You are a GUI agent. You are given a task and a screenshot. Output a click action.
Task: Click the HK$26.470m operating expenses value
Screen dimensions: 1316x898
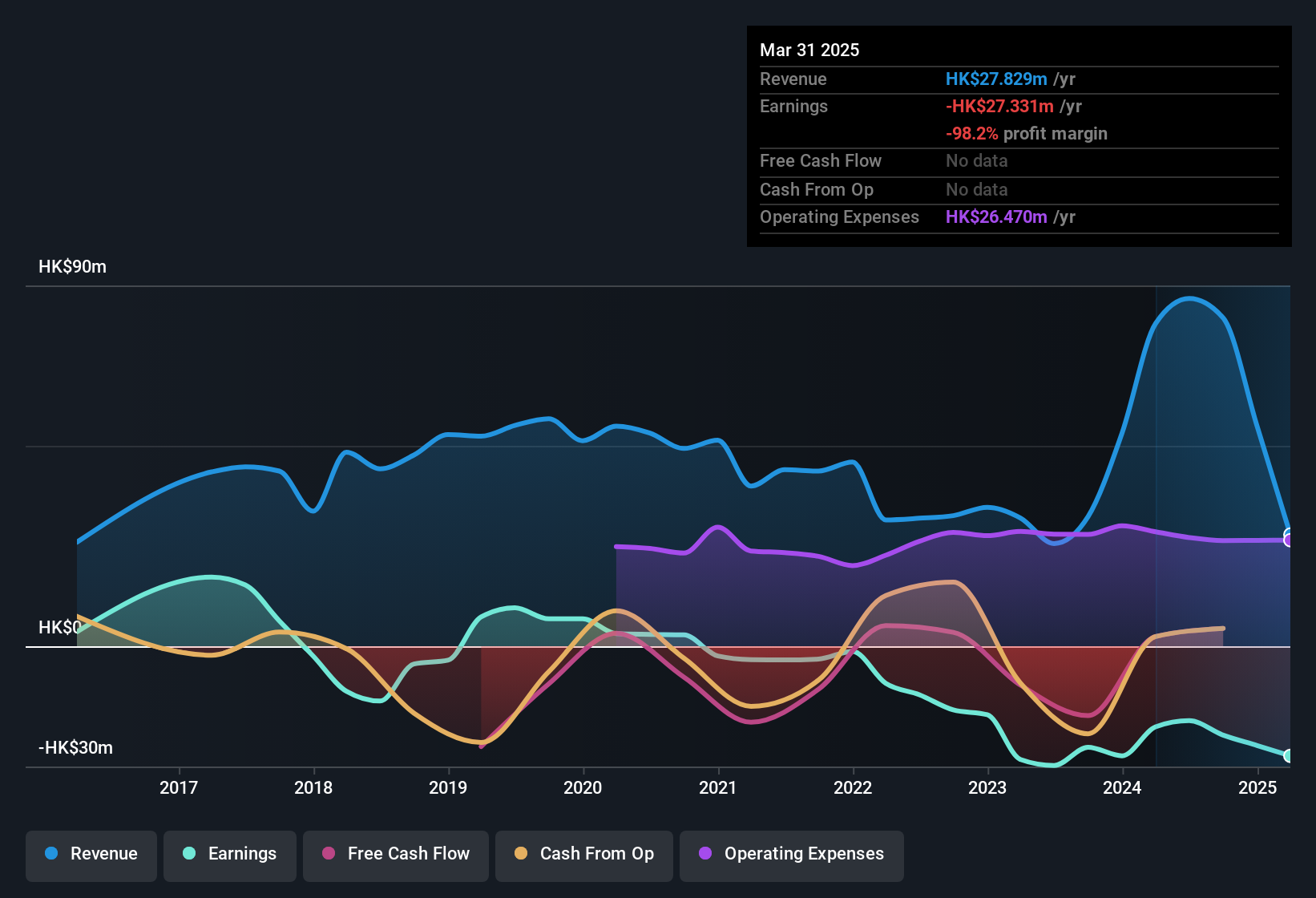click(996, 217)
